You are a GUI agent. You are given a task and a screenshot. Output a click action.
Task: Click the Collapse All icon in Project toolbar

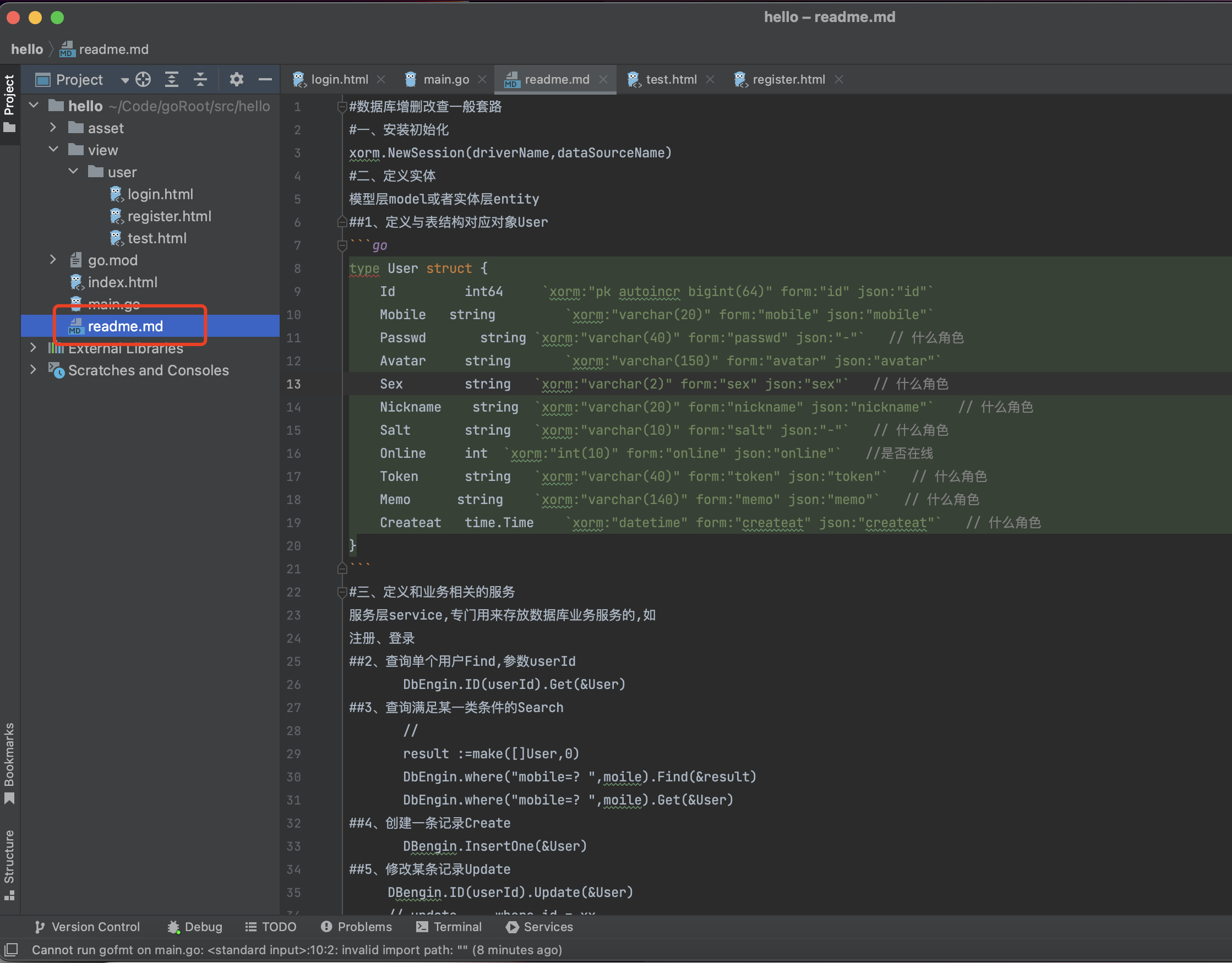coord(200,79)
